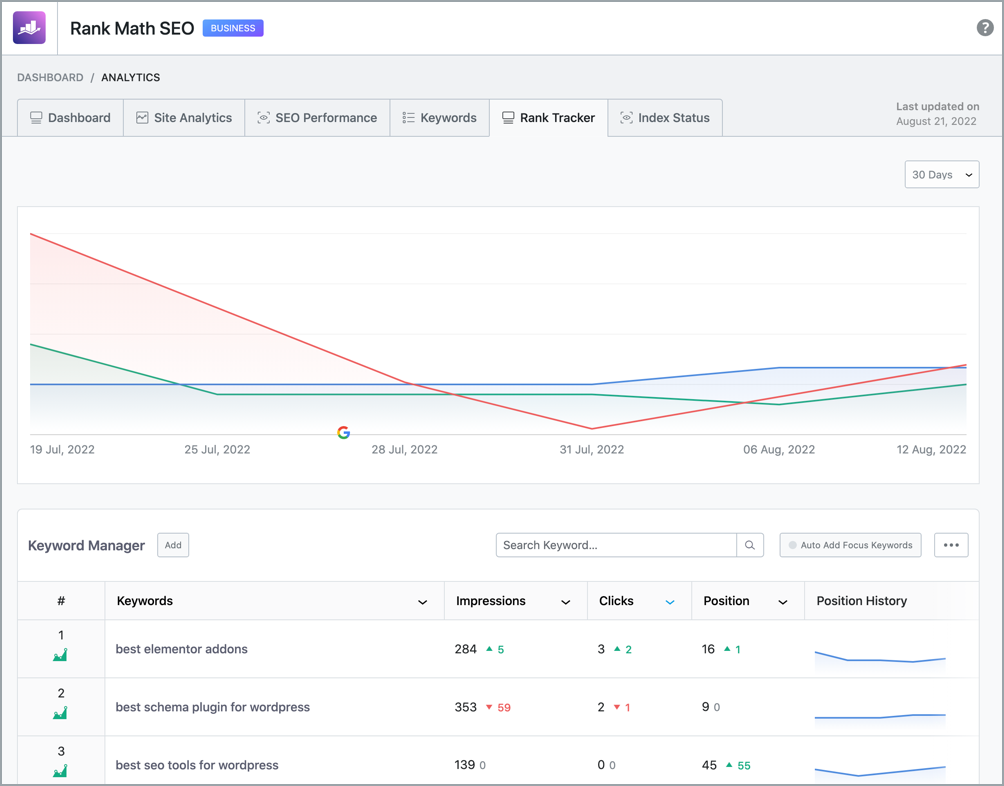Click chart icon for best schema plugin row
This screenshot has height=786, width=1004.
click(x=60, y=712)
